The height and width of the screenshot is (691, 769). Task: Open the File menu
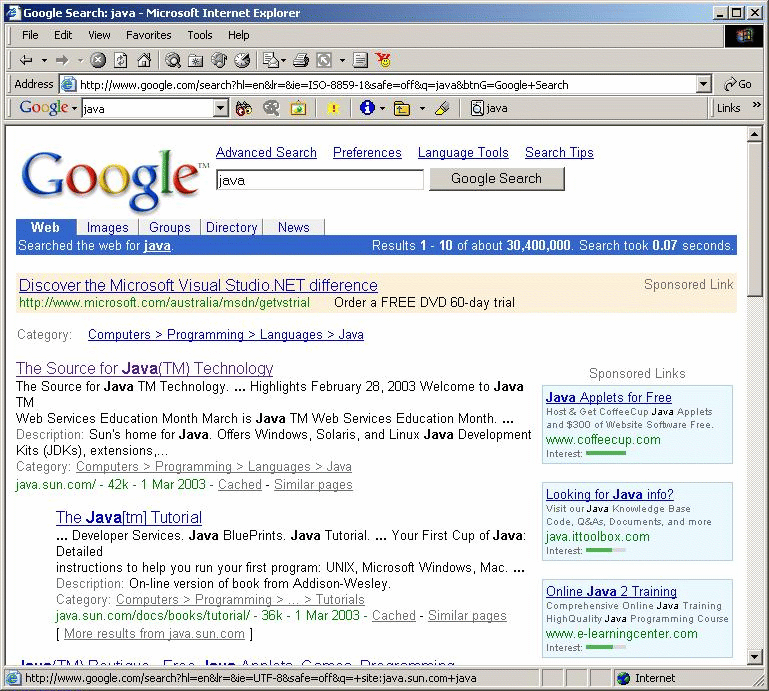pyautogui.click(x=30, y=35)
